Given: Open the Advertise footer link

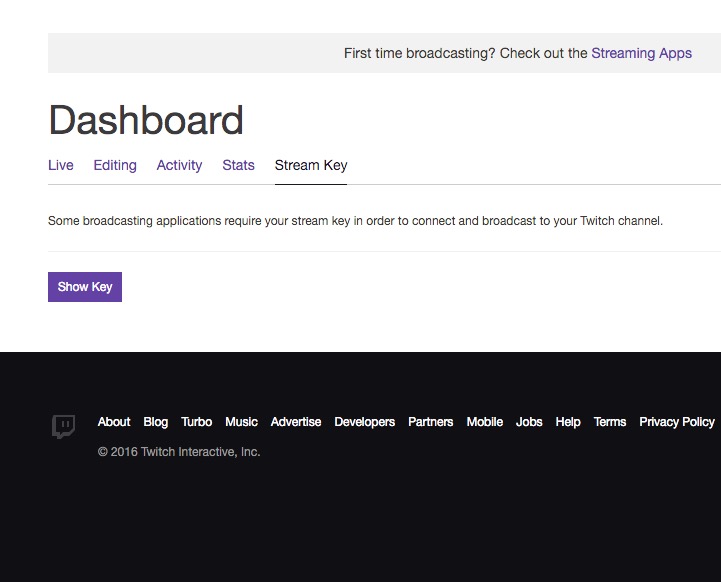Looking at the screenshot, I should [296, 422].
